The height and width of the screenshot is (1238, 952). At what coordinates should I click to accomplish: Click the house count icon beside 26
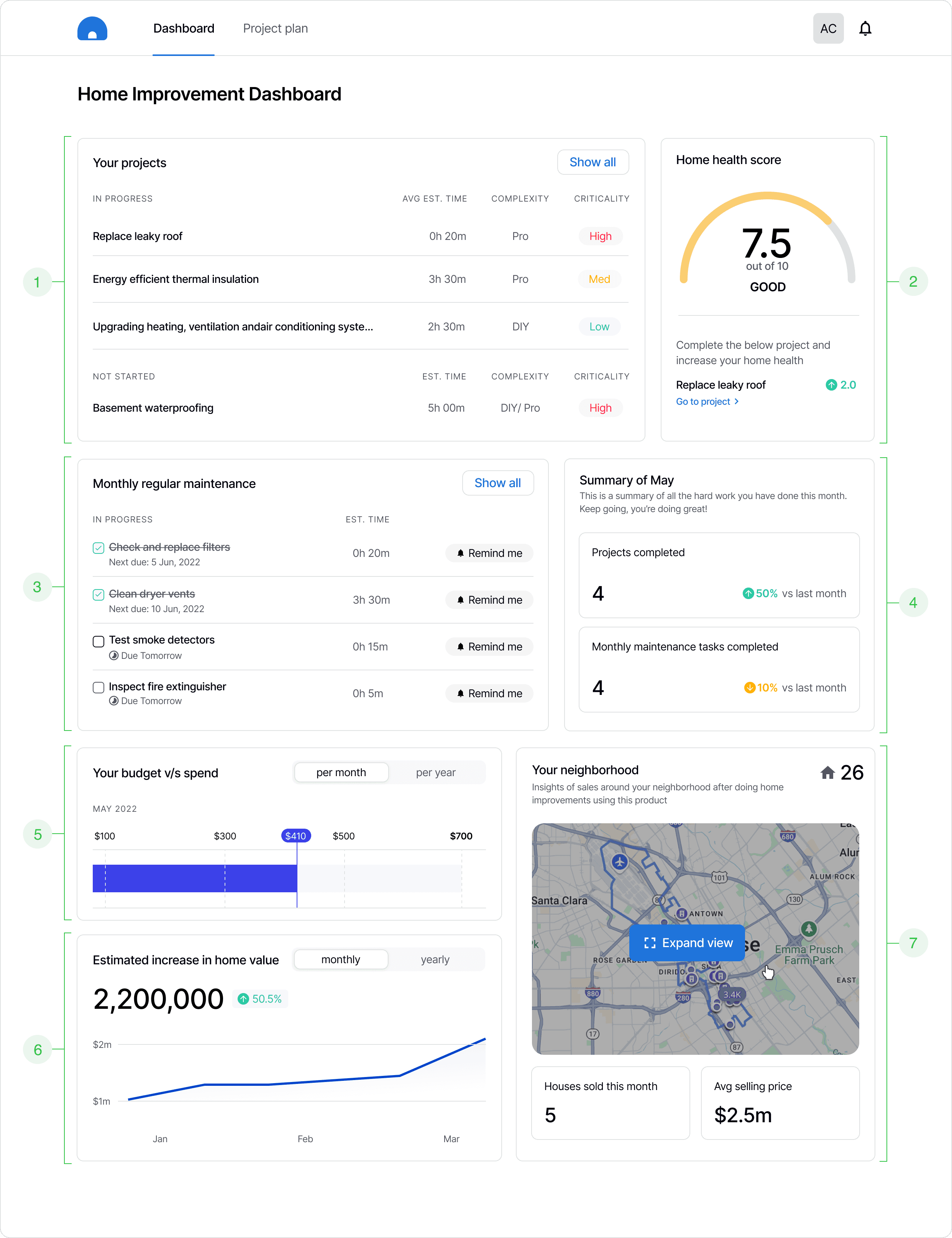(x=827, y=772)
